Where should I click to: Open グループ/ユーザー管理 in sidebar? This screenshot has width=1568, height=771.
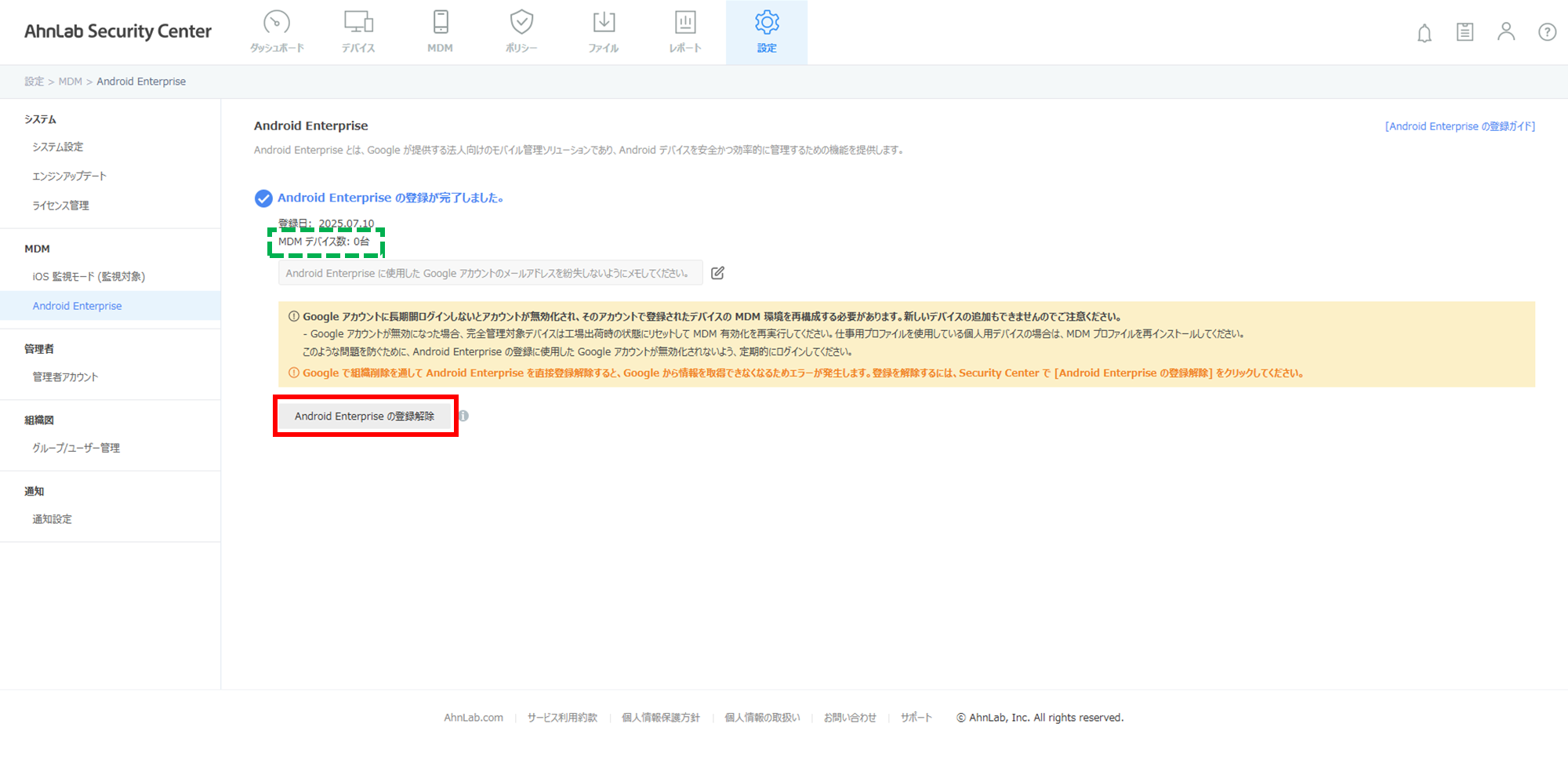[76, 448]
